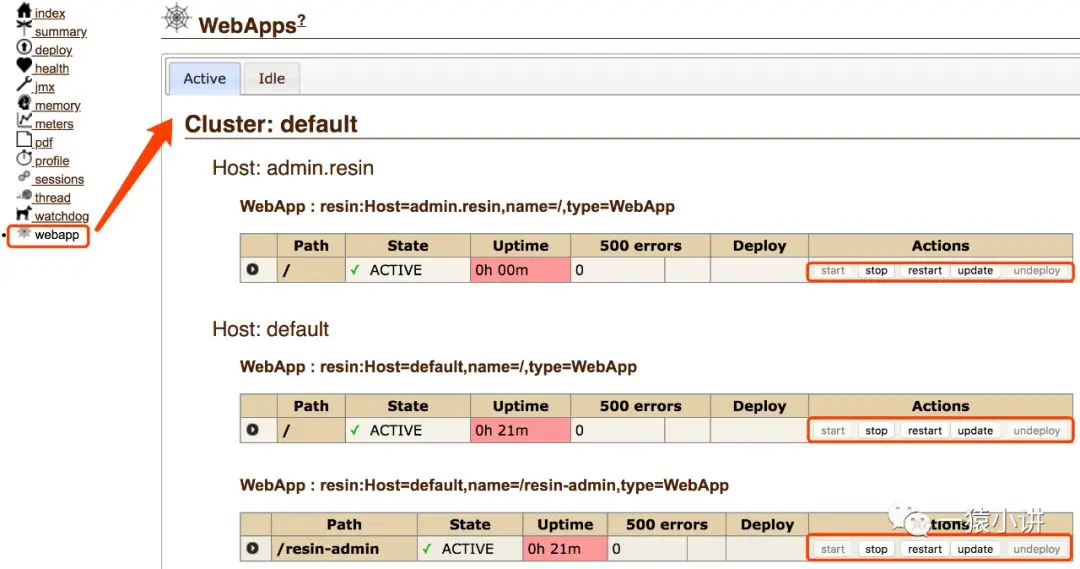Open the summary page link
Screen dimensions: 1080x569
[61, 32]
